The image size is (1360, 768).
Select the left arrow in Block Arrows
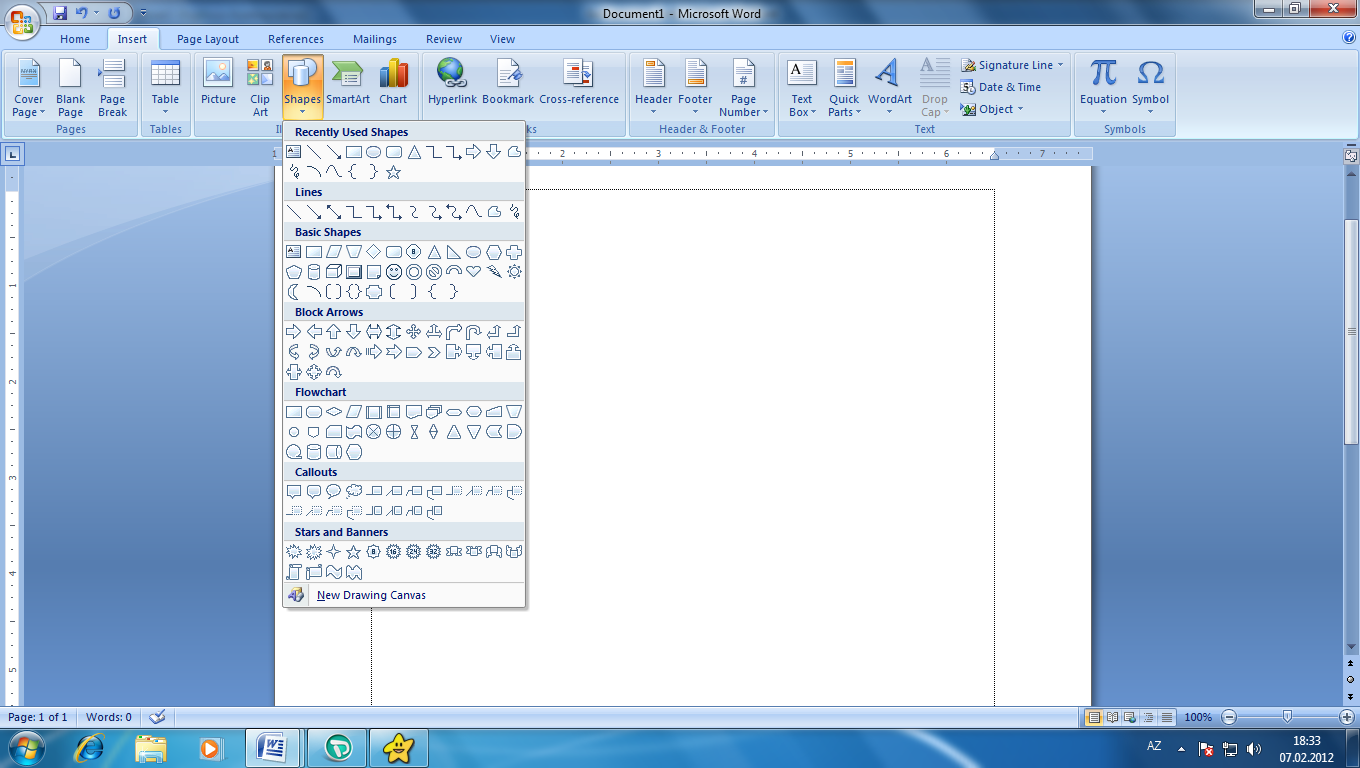[x=314, y=332]
